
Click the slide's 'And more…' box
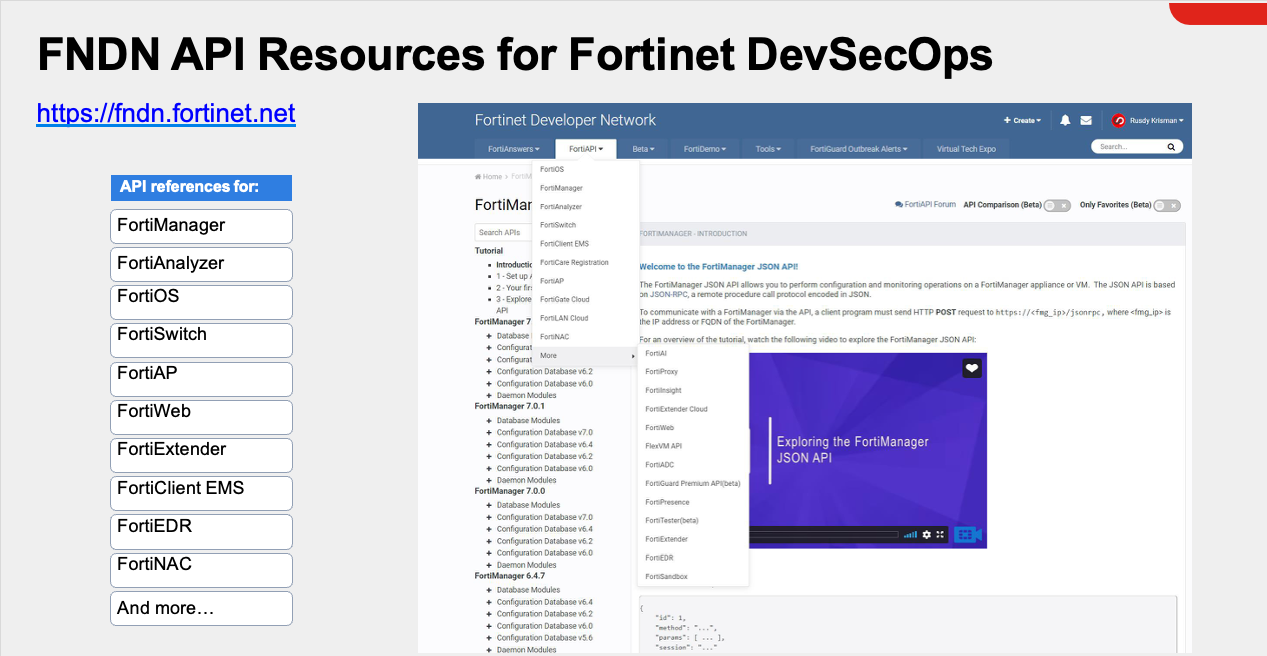point(201,608)
